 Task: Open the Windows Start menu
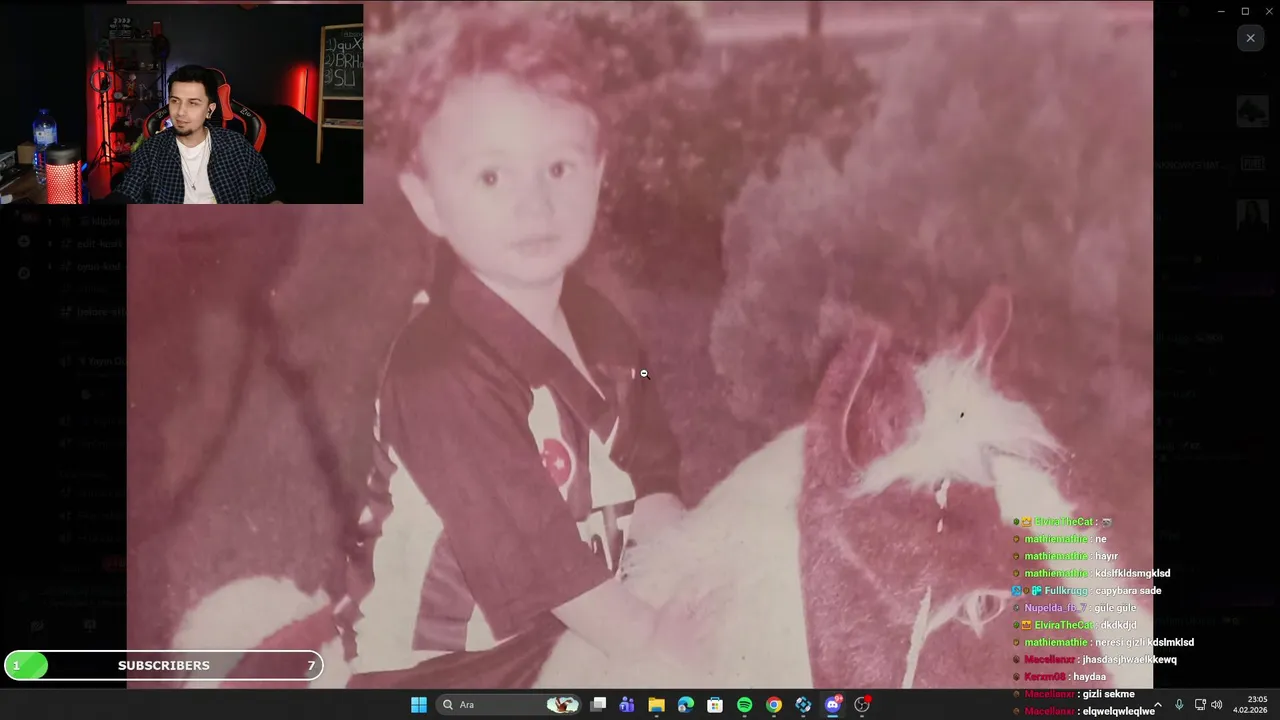click(419, 705)
